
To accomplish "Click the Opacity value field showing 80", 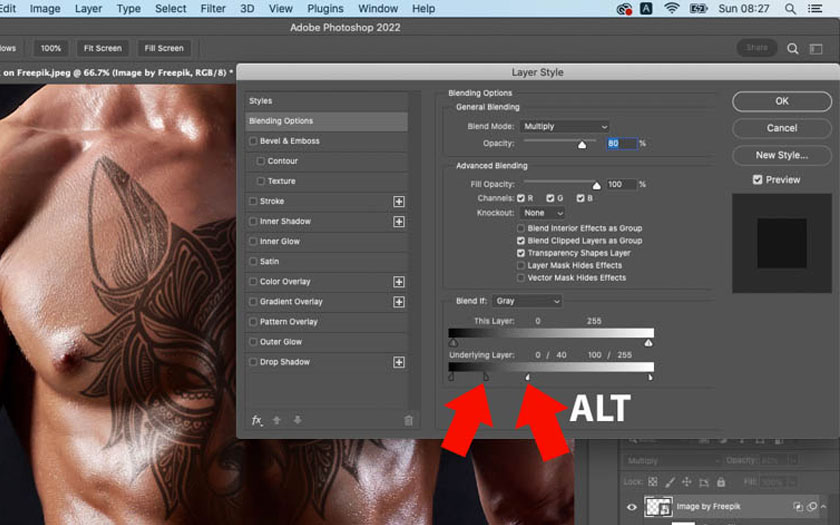I will pyautogui.click(x=621, y=144).
